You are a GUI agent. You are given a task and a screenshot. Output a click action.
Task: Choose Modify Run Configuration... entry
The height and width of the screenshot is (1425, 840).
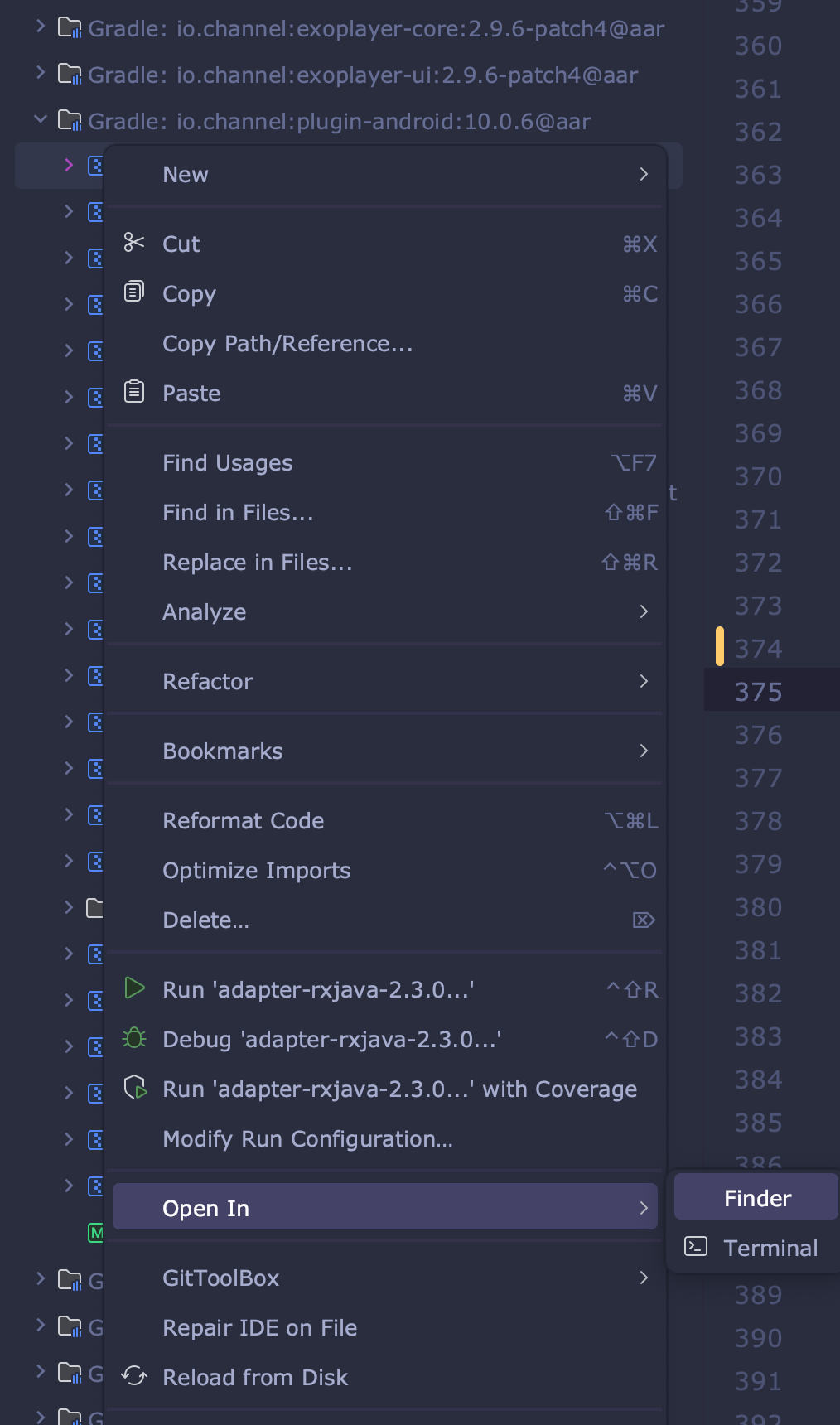(x=385, y=1138)
